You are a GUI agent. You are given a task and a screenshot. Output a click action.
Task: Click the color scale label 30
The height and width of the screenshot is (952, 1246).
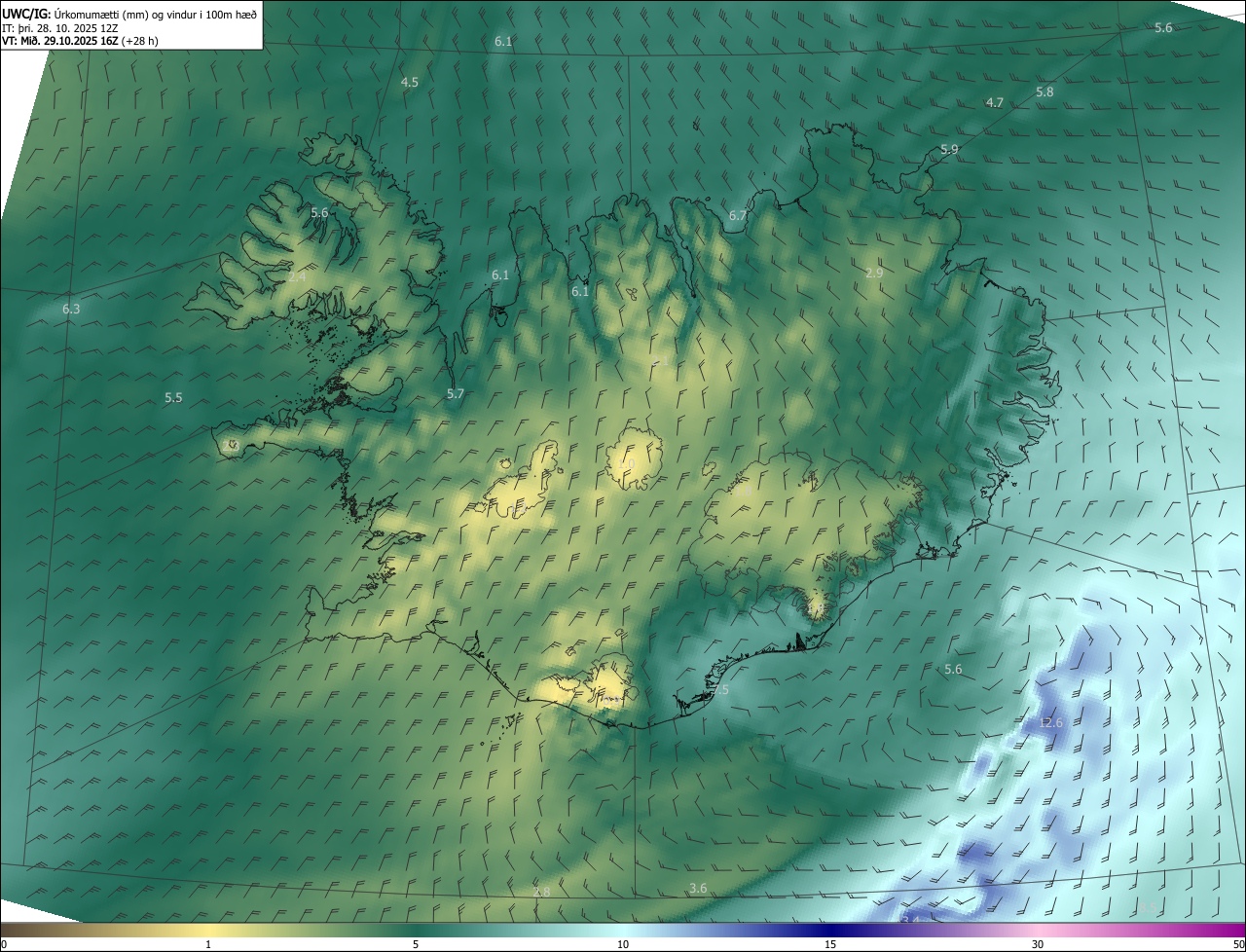point(1038,944)
